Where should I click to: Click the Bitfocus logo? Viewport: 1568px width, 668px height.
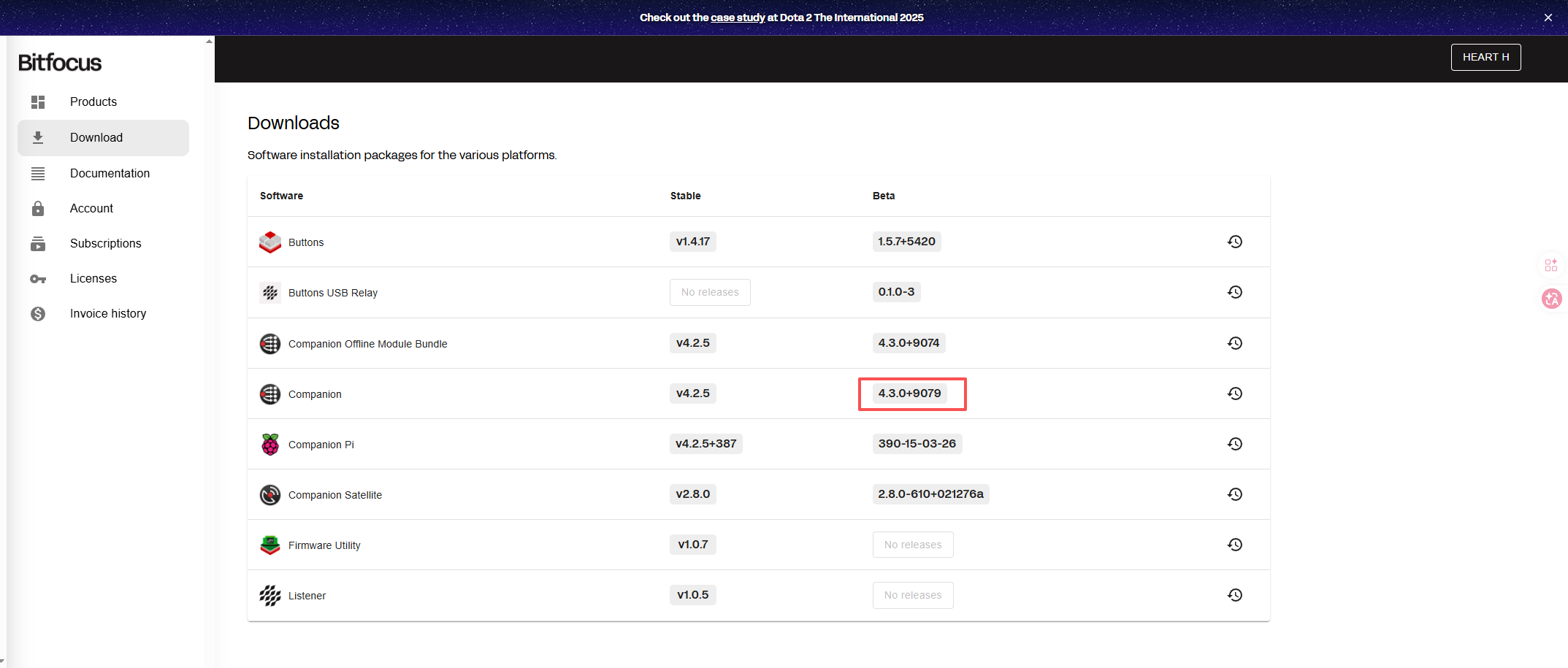60,63
